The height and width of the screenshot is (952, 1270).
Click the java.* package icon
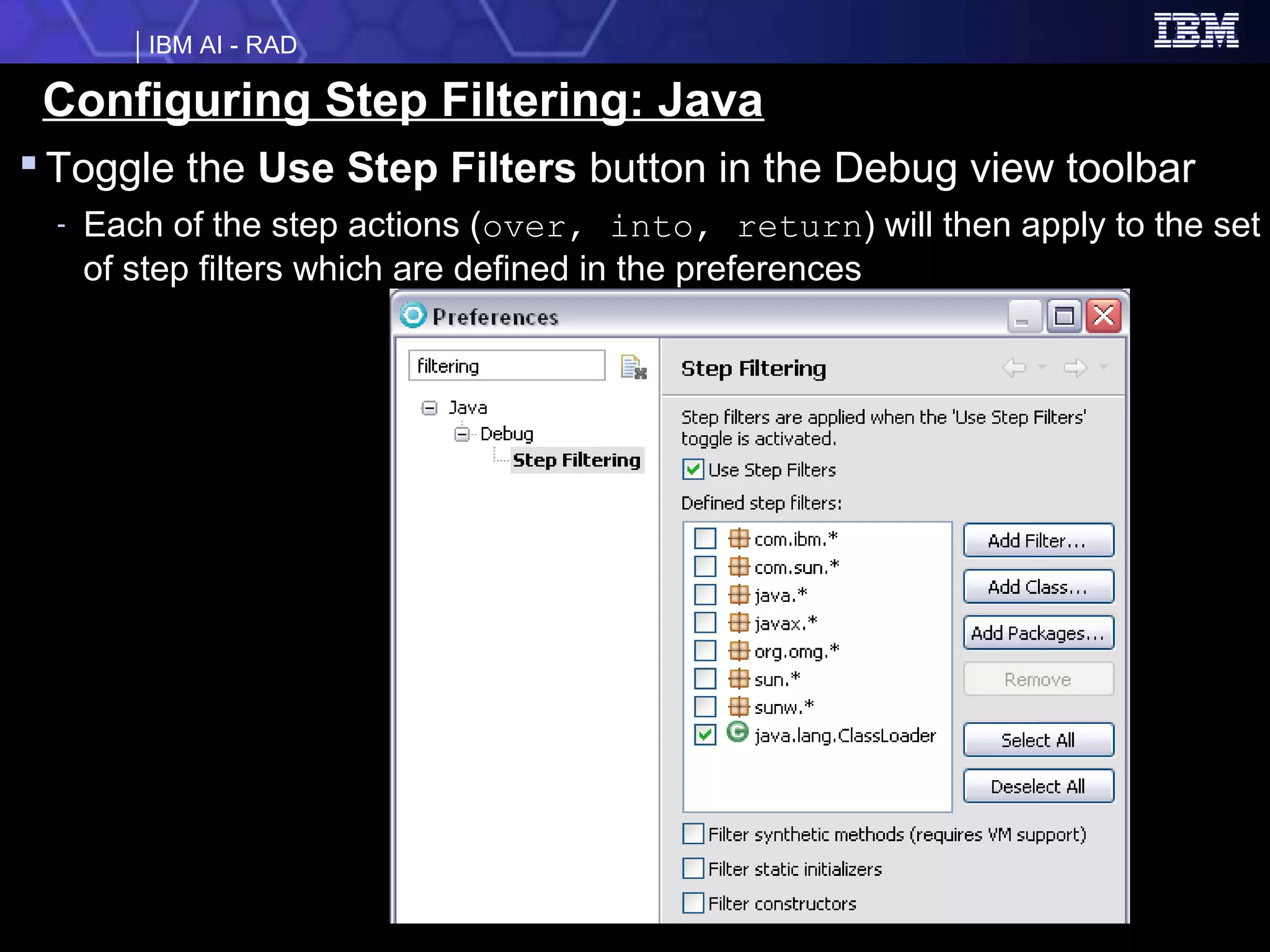point(739,594)
